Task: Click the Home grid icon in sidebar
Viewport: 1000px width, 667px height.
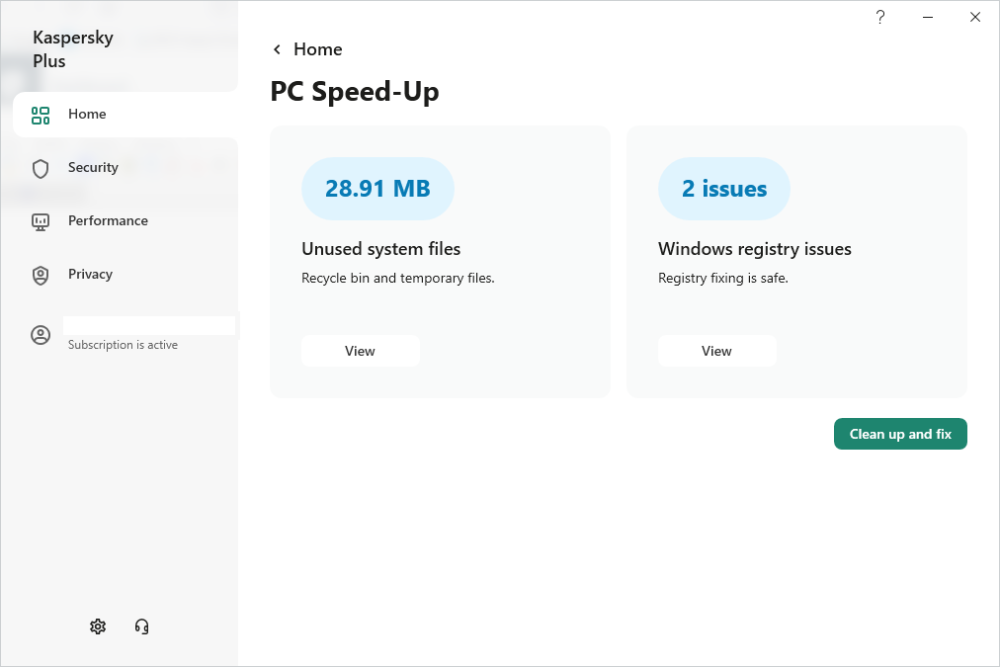Action: tap(40, 115)
